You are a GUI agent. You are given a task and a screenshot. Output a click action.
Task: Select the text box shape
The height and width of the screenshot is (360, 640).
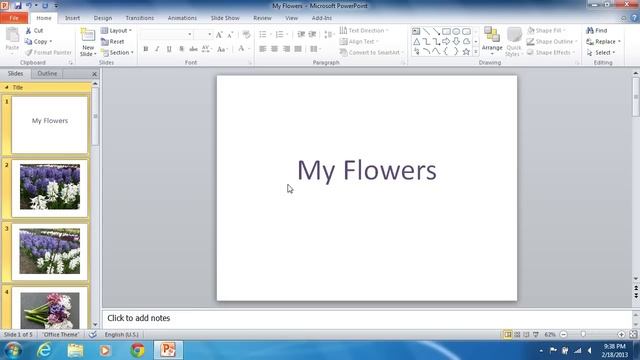coord(416,31)
